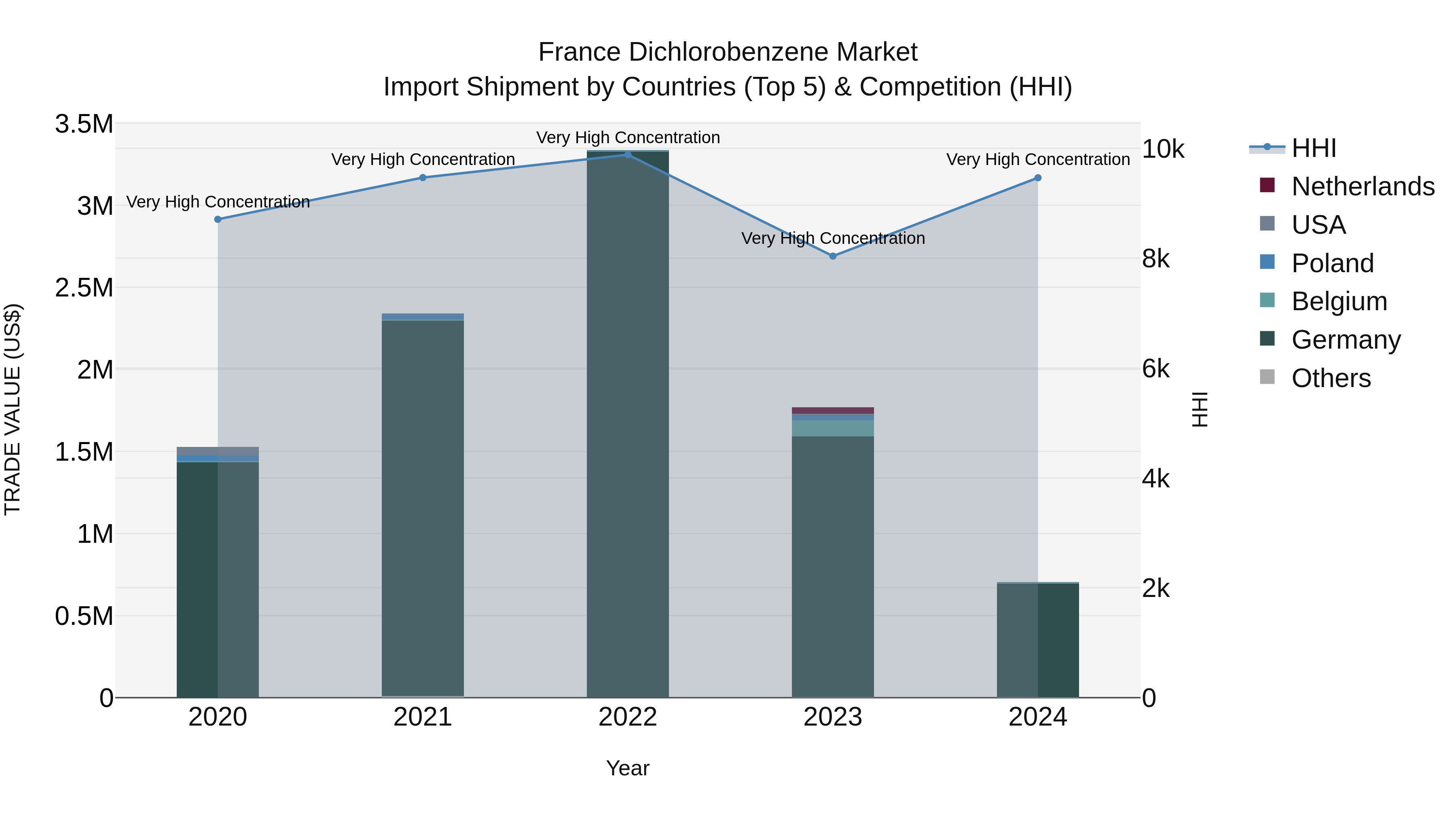This screenshot has height=819, width=1456.
Task: Click the rotated HHI right axis title
Action: (1200, 410)
